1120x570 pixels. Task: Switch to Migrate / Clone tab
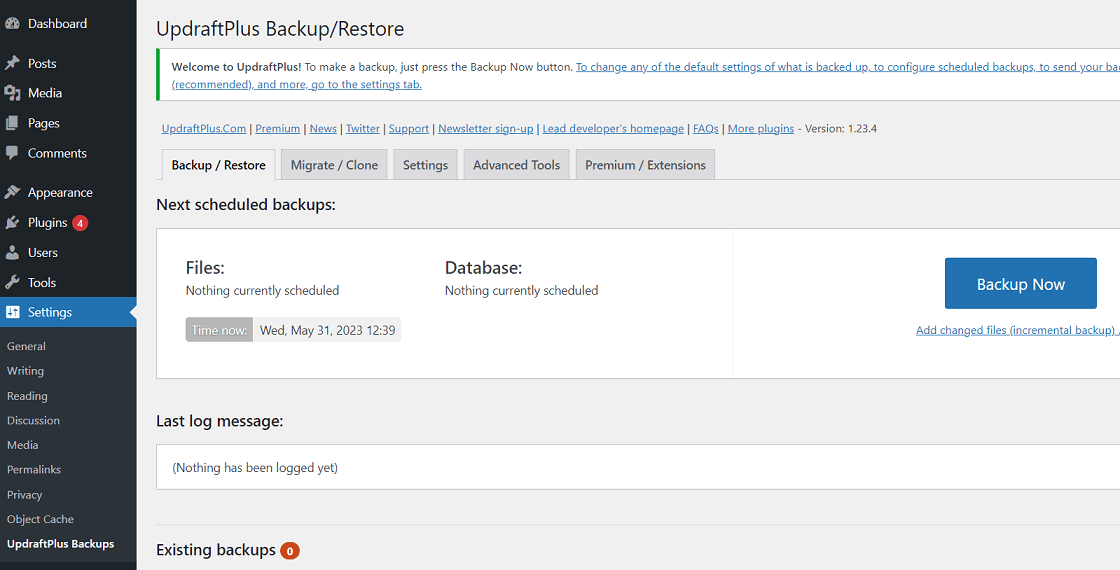point(334,165)
